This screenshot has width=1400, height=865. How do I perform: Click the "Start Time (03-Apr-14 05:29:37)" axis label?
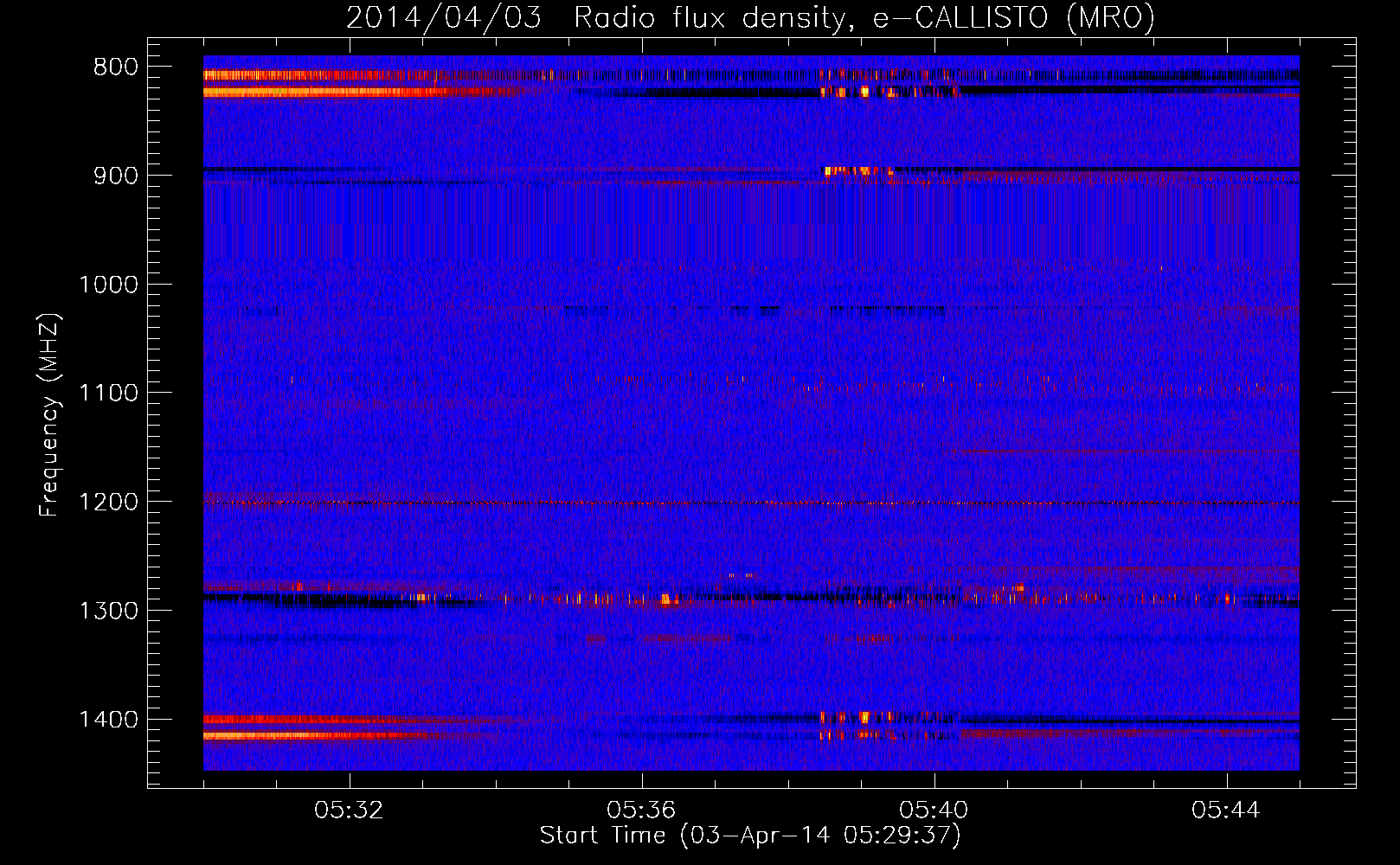pos(750,836)
